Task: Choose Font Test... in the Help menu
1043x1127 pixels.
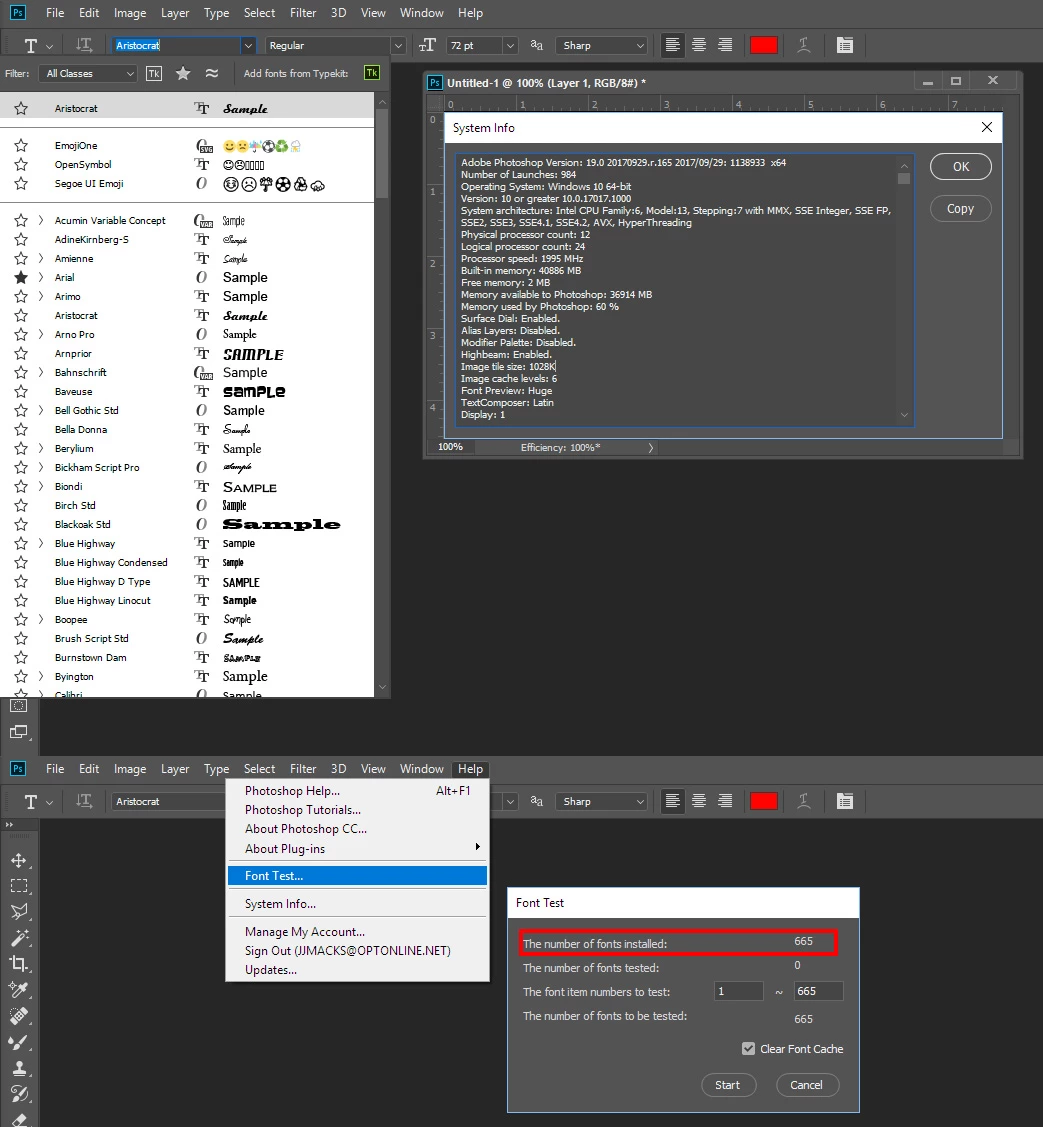Action: point(357,875)
